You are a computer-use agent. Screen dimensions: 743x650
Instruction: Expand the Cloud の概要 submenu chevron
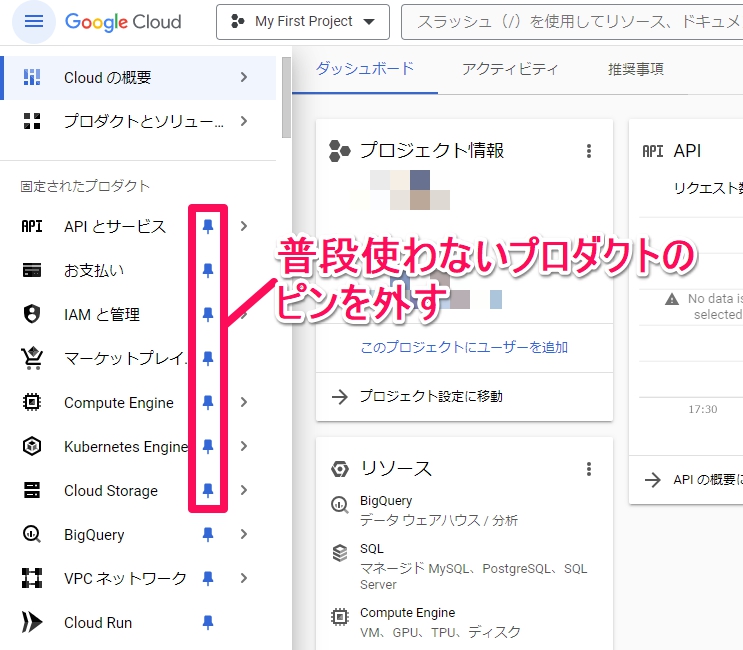tap(244, 77)
